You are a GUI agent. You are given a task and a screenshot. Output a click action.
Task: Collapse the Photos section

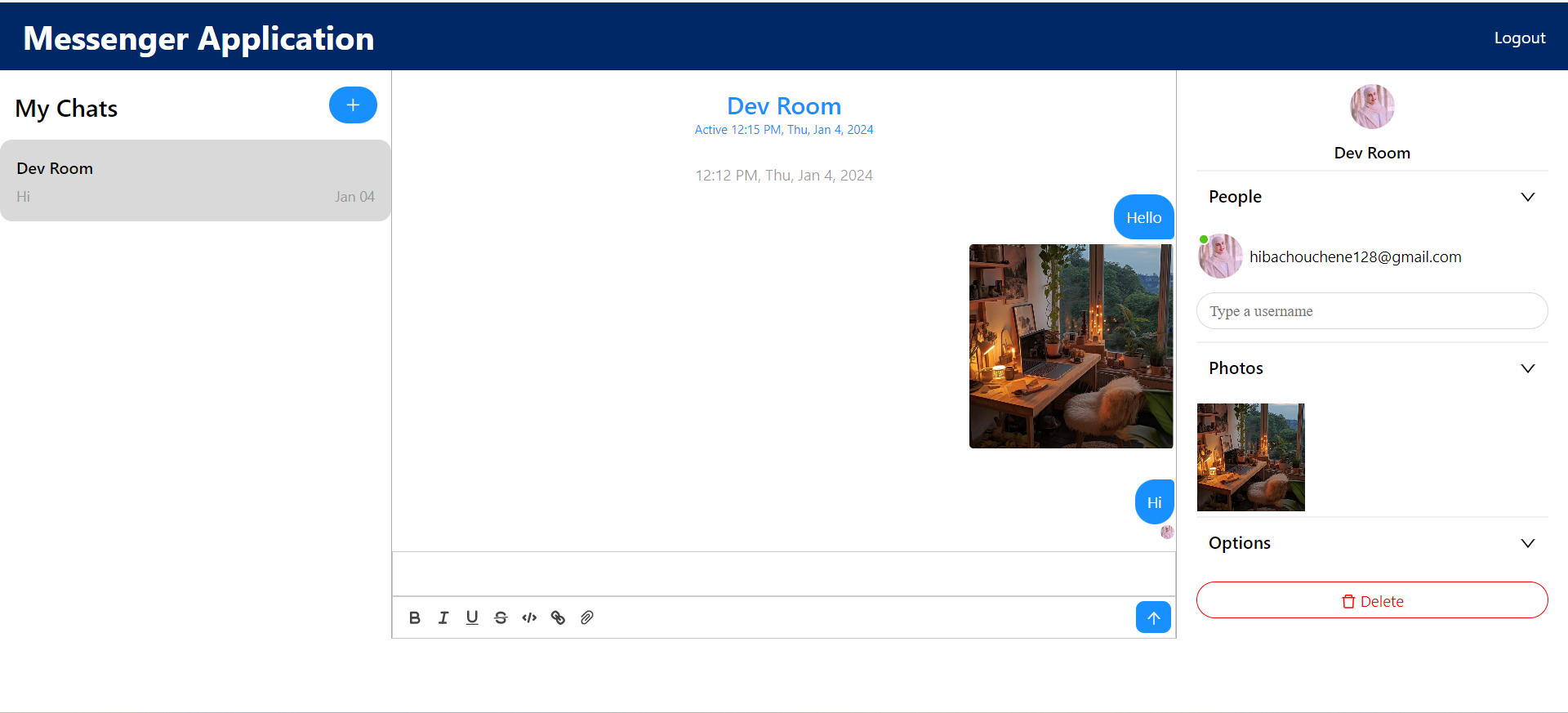click(1528, 368)
